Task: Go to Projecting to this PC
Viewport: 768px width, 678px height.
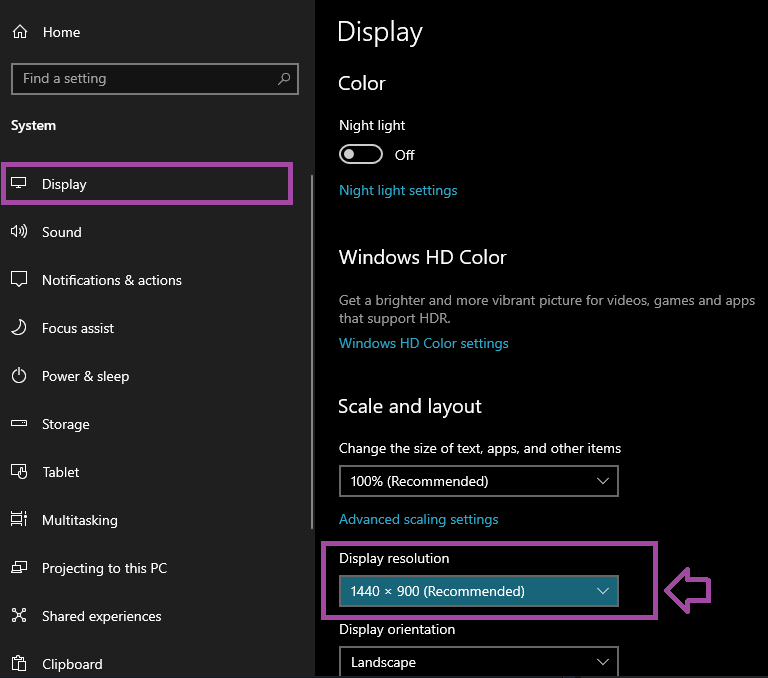Action: 104,568
